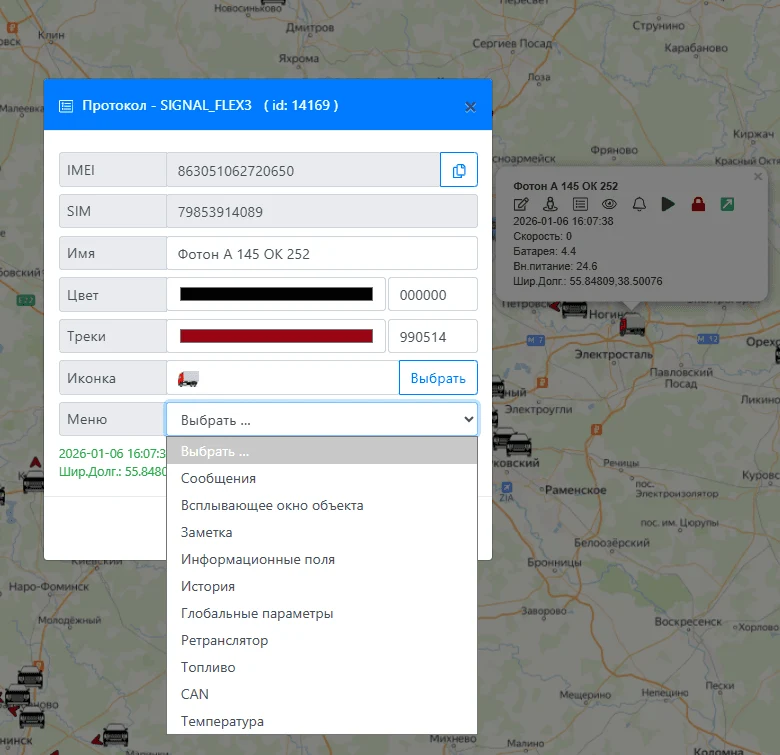Open the dark red Треки color swatch
Viewport: 780px width, 755px height.
pos(276,336)
